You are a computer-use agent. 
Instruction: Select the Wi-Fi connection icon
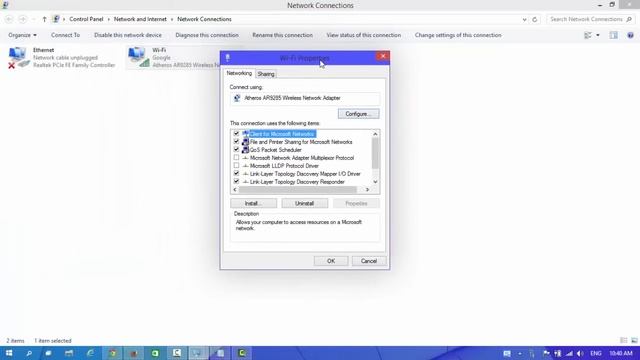point(138,57)
